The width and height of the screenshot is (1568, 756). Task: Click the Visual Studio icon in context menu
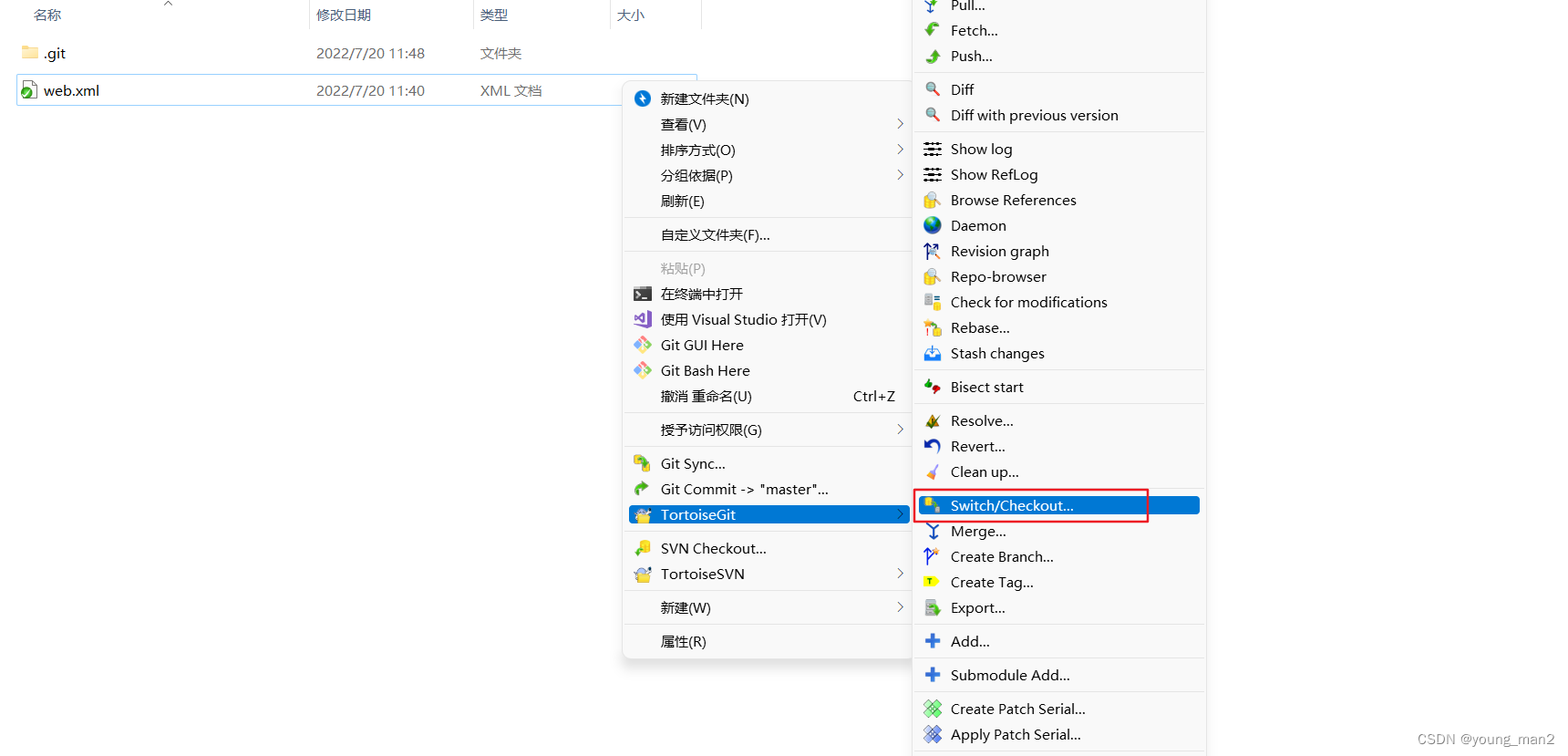click(643, 319)
